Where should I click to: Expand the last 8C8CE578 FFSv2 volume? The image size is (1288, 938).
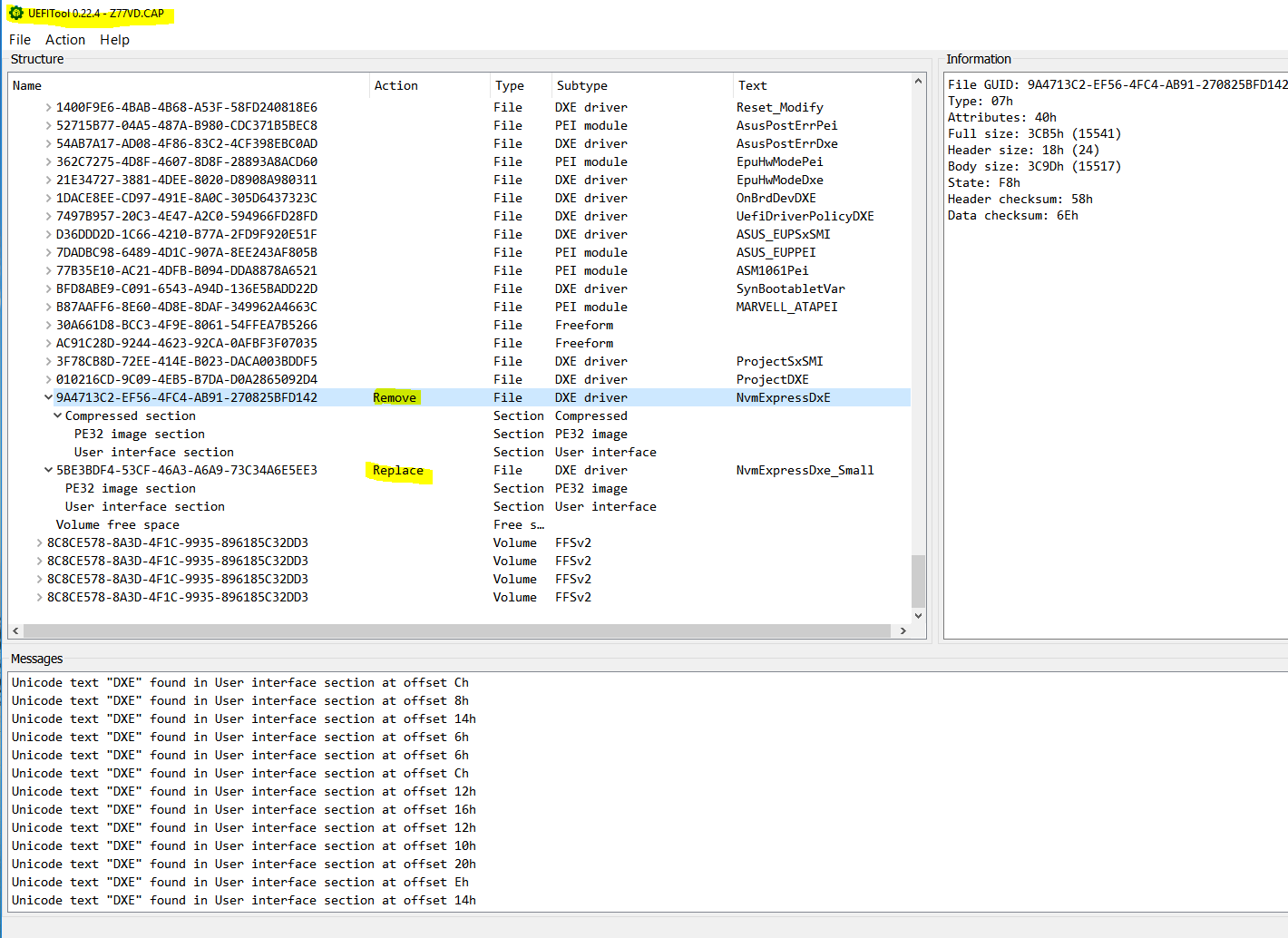click(39, 597)
